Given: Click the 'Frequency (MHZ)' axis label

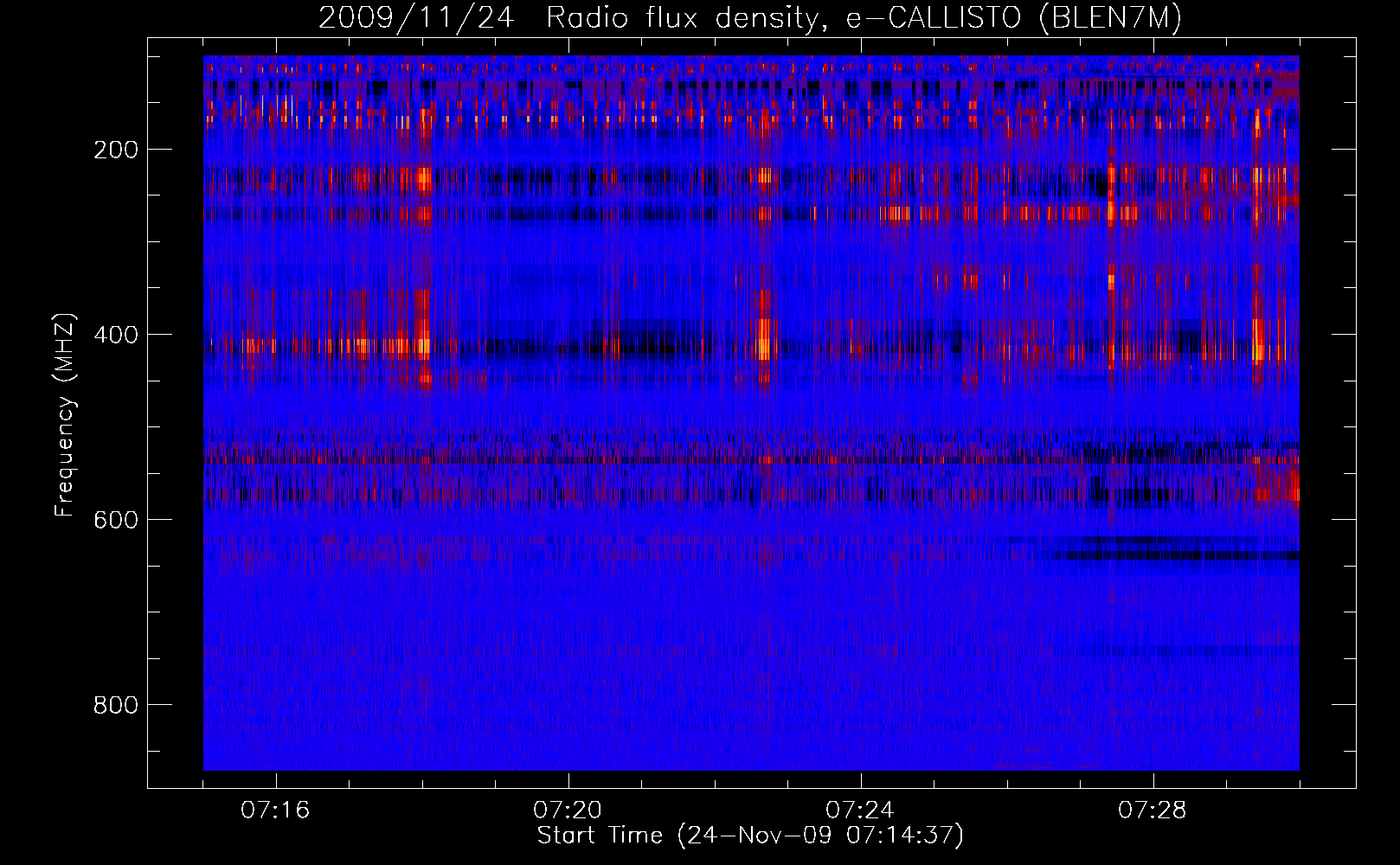Looking at the screenshot, I should pos(65,414).
